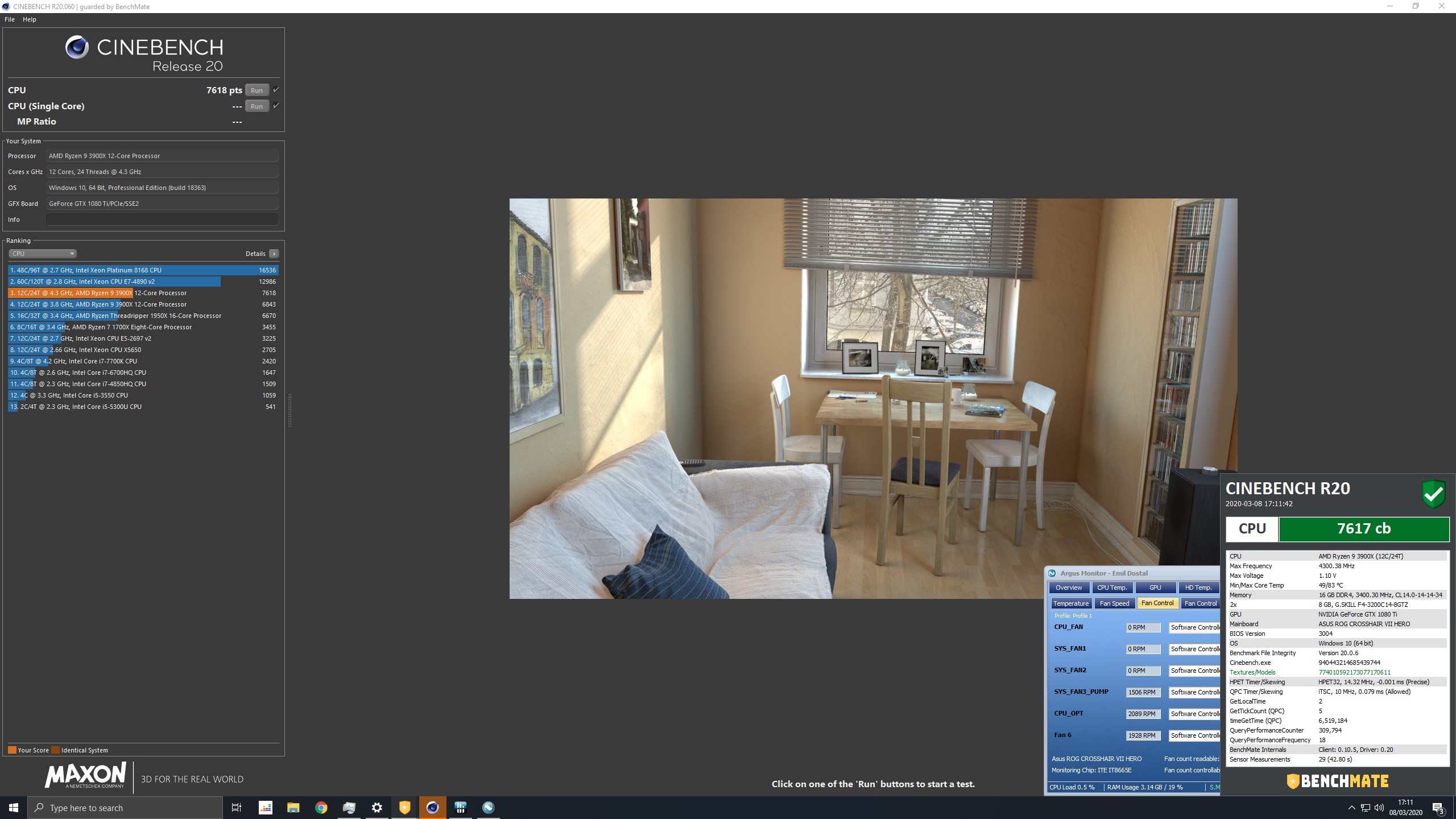Open the Fan Speed sub-tab in Argus Monitor

pyautogui.click(x=1115, y=603)
